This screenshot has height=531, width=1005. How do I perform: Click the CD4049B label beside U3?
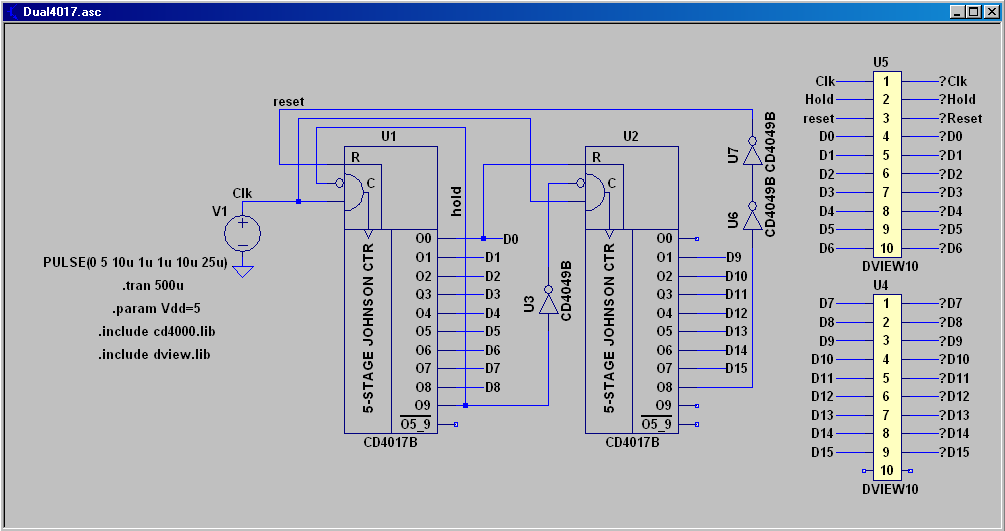(x=566, y=291)
